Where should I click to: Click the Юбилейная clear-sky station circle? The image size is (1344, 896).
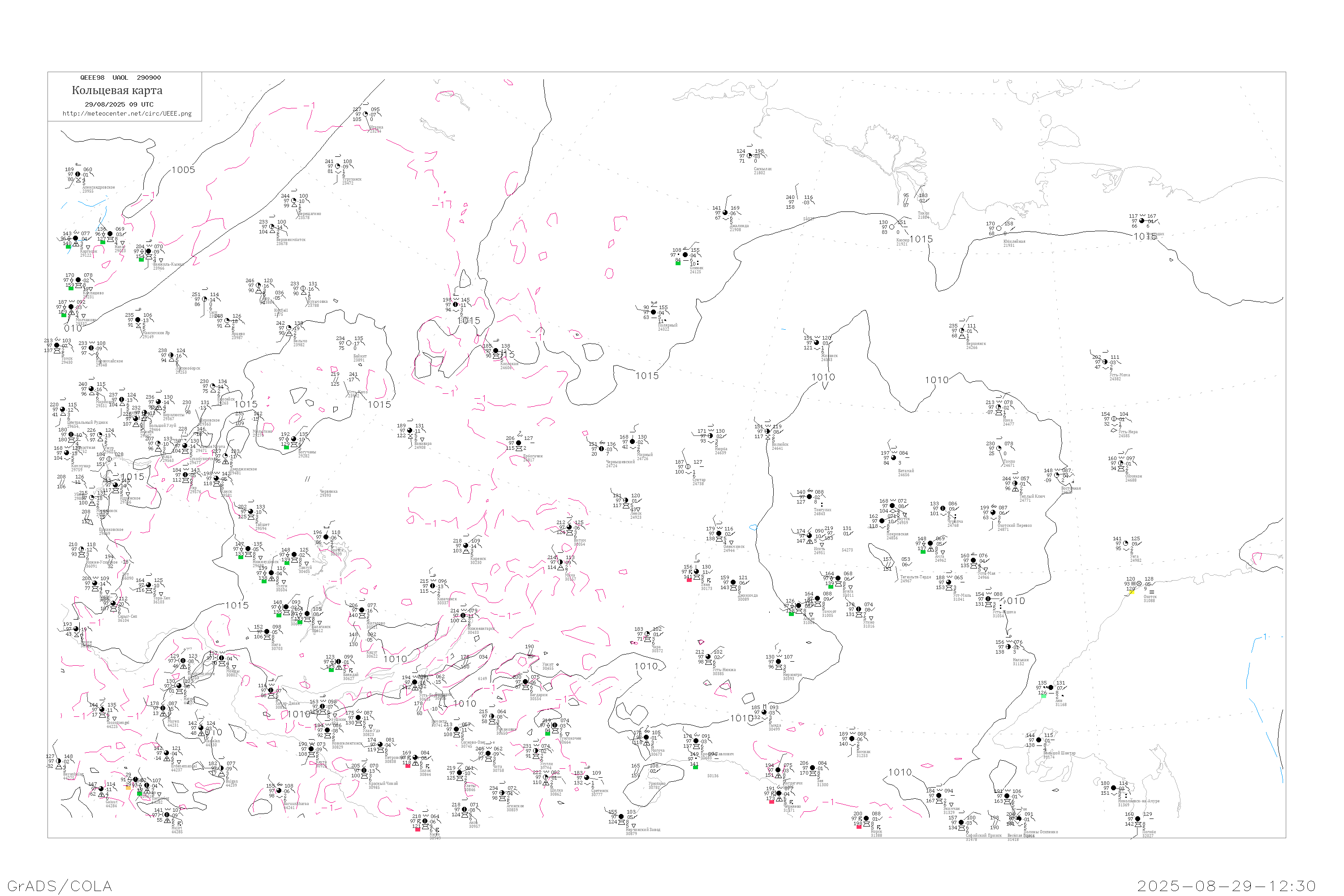coord(999,228)
